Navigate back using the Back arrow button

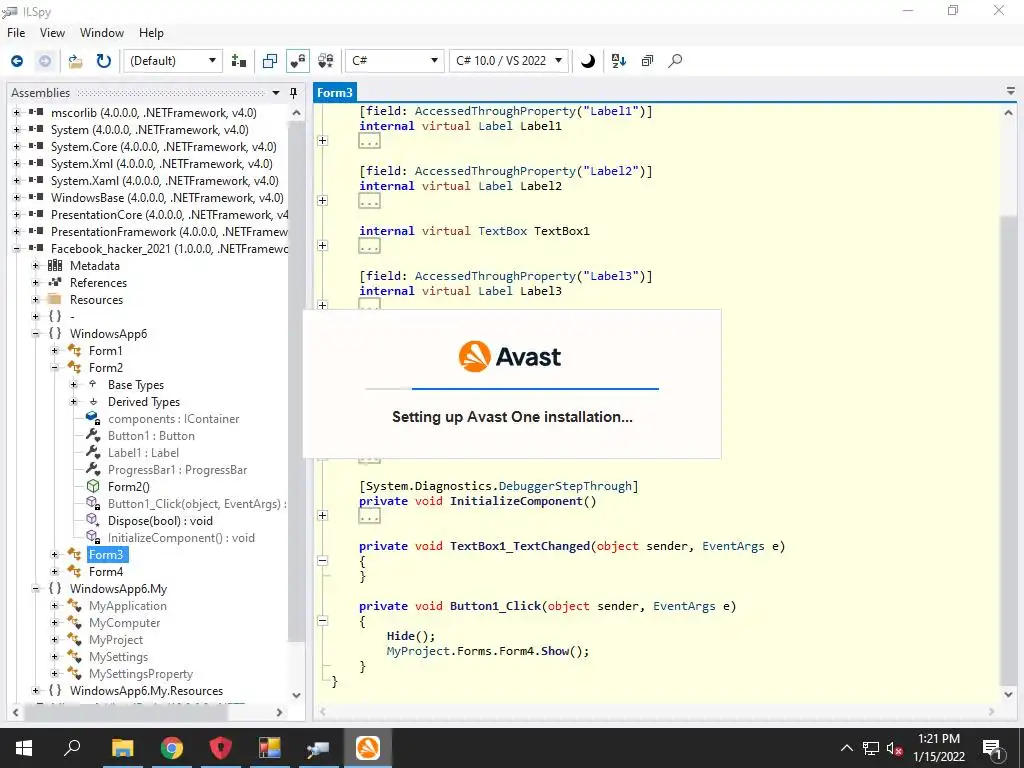pos(17,61)
